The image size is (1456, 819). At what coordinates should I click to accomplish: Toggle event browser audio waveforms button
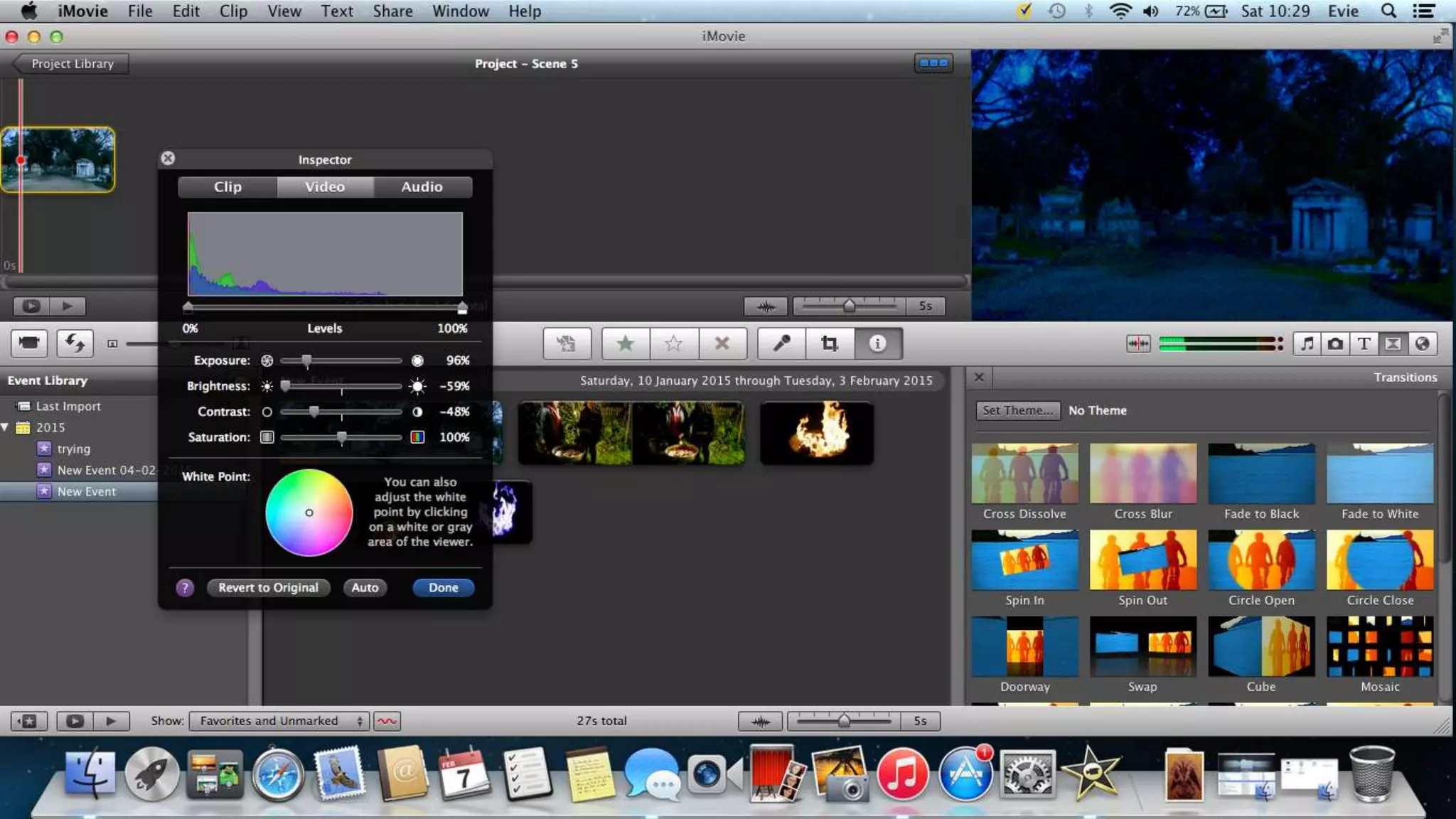(x=761, y=721)
